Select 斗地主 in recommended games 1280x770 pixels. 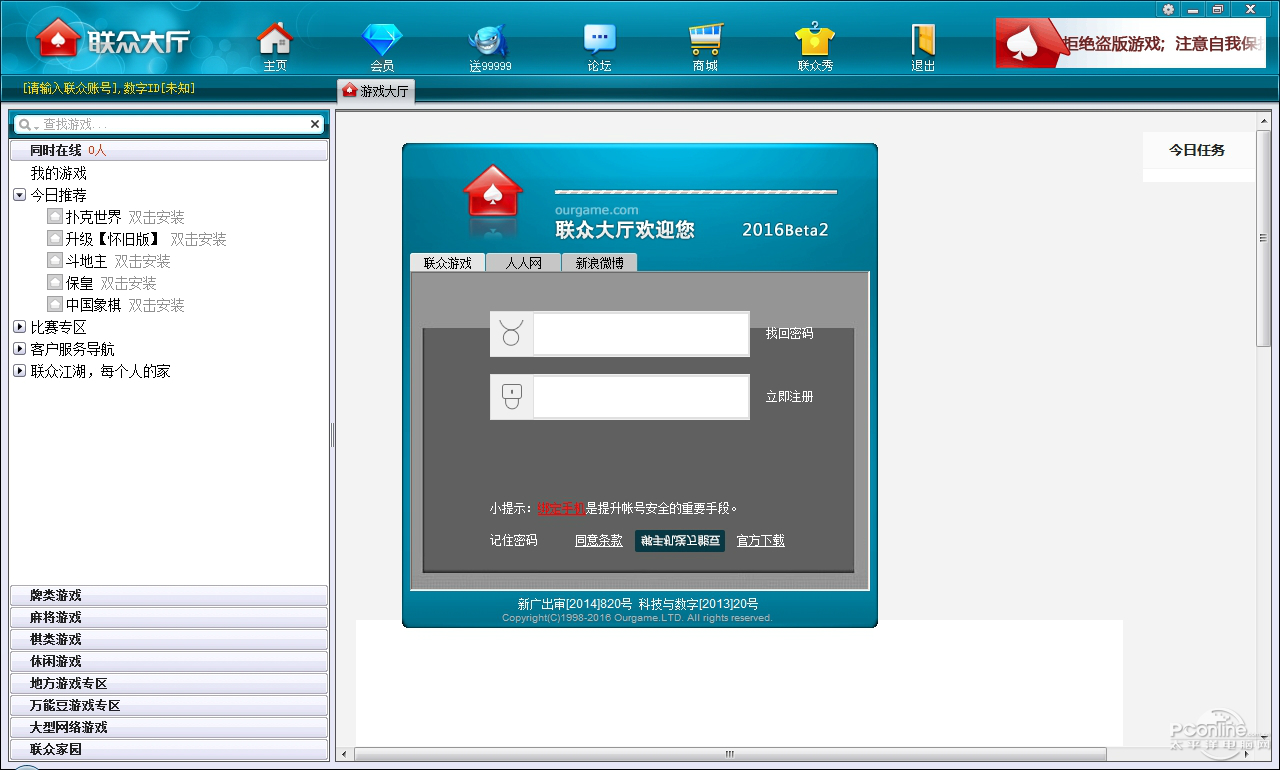pos(86,261)
